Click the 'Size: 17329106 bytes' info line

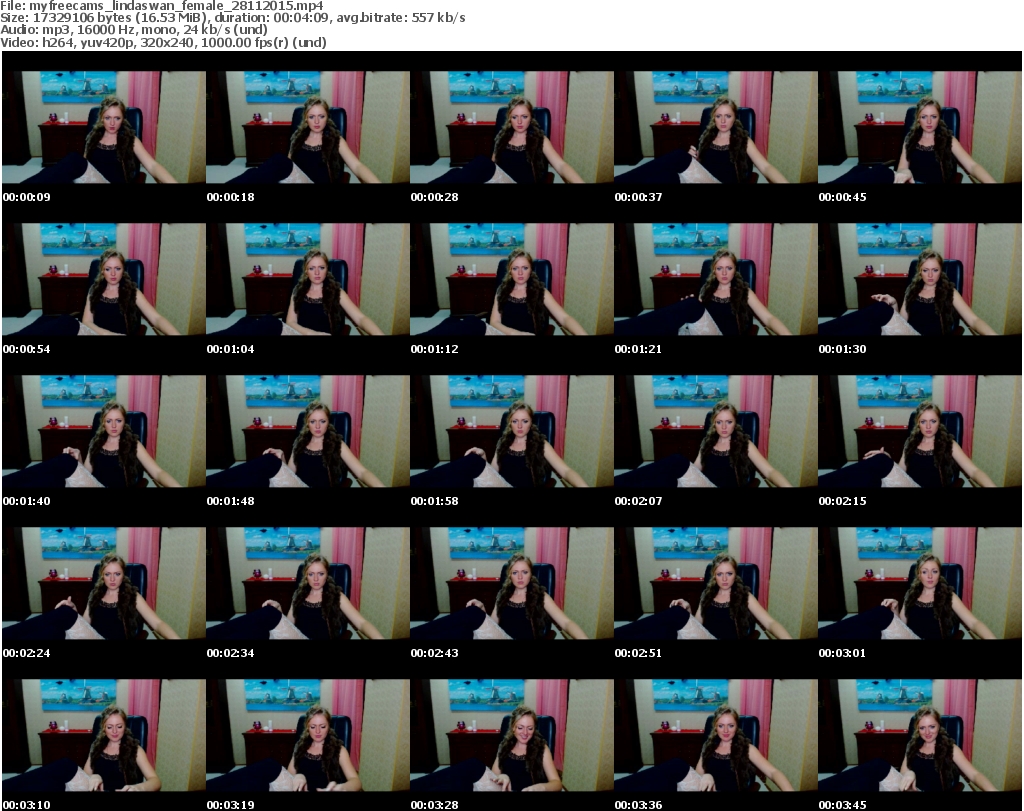[x=232, y=18]
